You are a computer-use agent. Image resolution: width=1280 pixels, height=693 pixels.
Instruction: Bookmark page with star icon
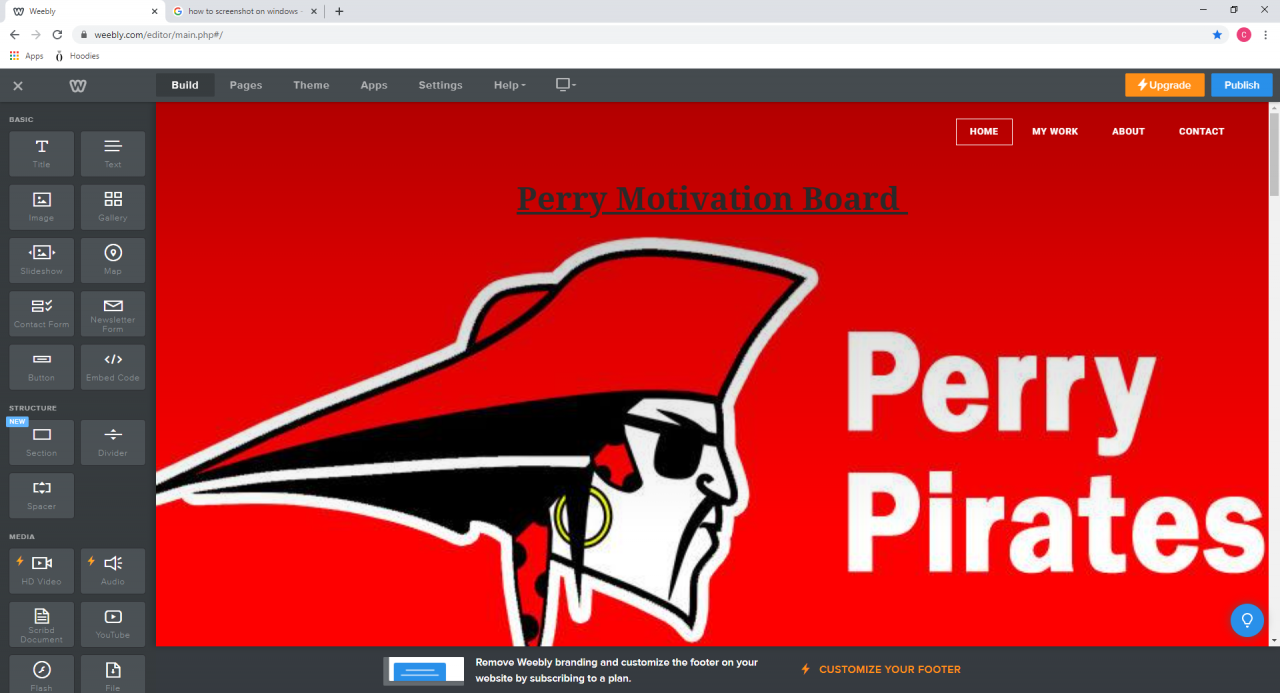[x=1217, y=34]
